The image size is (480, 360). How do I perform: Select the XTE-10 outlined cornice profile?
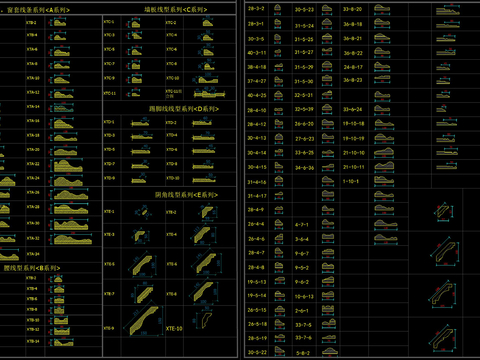tap(204, 320)
